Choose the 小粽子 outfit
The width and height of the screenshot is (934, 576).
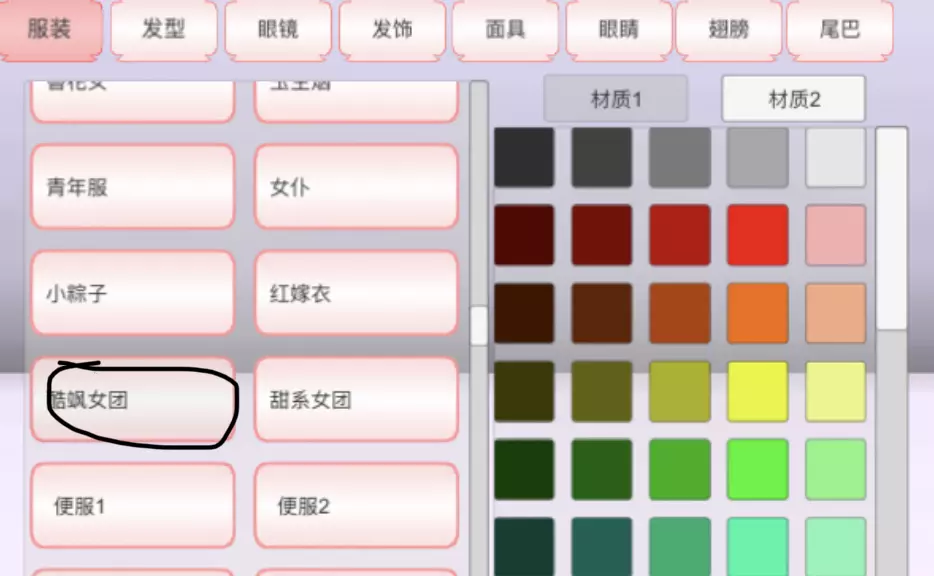(133, 293)
